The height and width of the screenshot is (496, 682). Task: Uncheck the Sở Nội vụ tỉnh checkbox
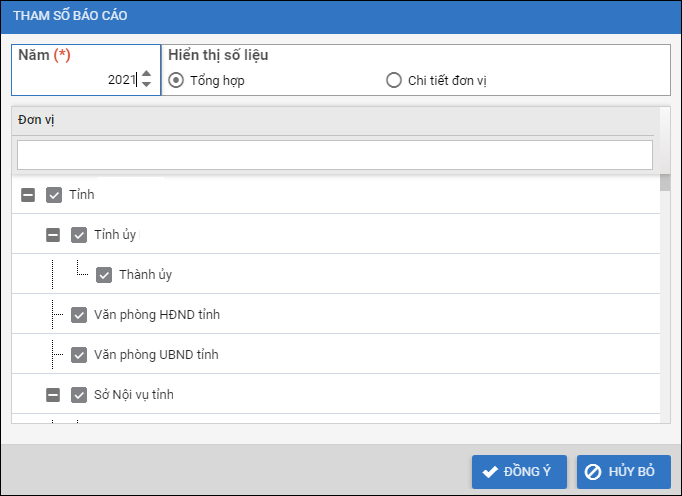pos(79,395)
